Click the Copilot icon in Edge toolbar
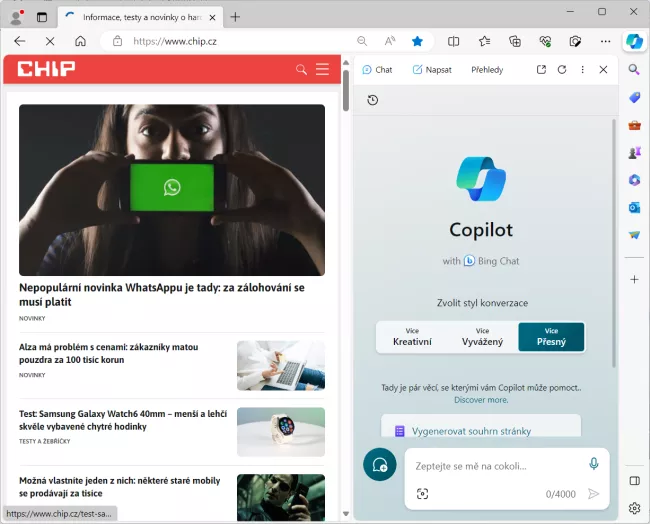The width and height of the screenshot is (650, 524). (x=634, y=41)
